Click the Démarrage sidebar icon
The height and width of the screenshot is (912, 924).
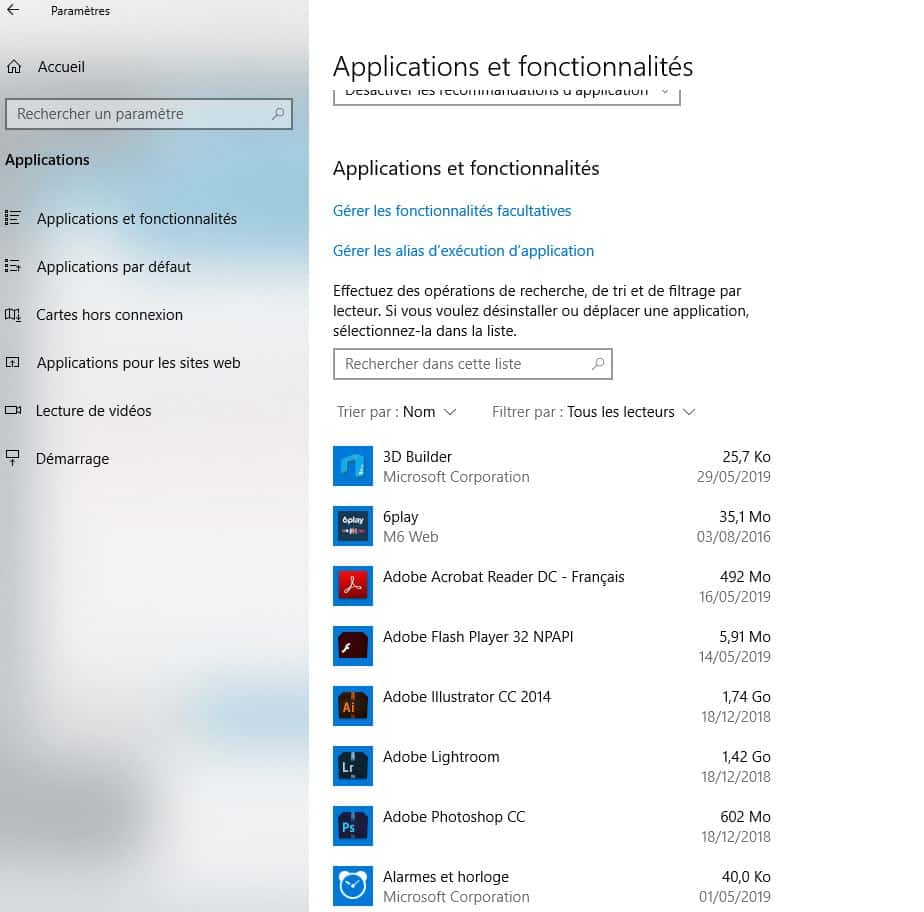(x=13, y=458)
